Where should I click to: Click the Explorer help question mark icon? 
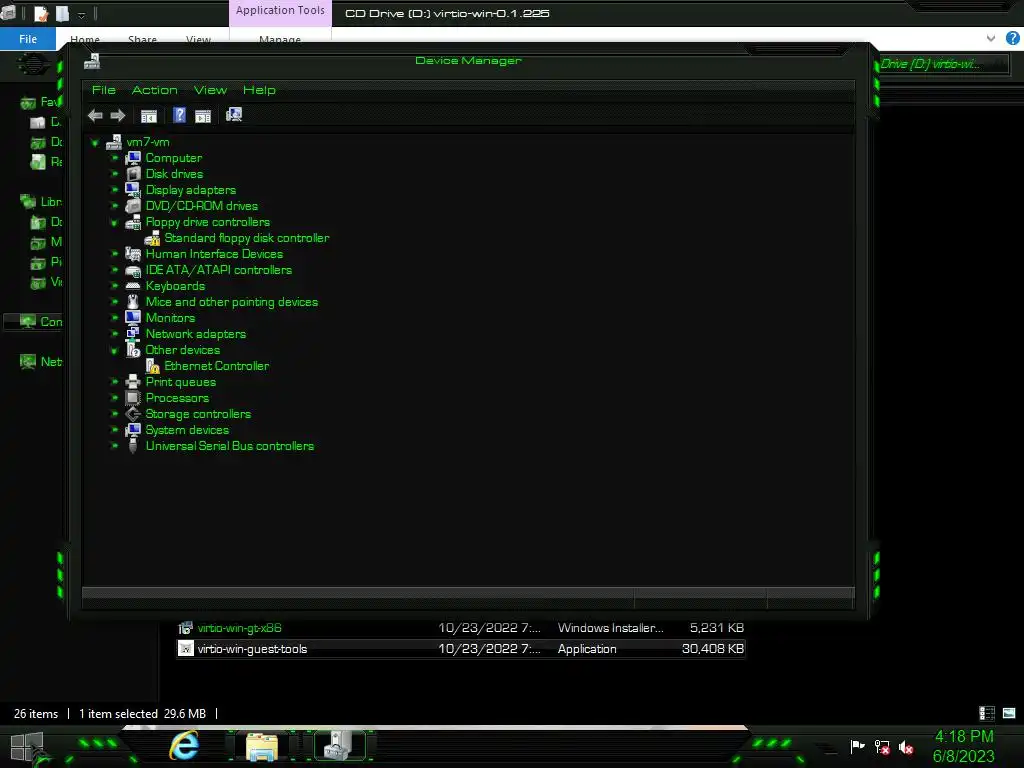[x=1013, y=39]
